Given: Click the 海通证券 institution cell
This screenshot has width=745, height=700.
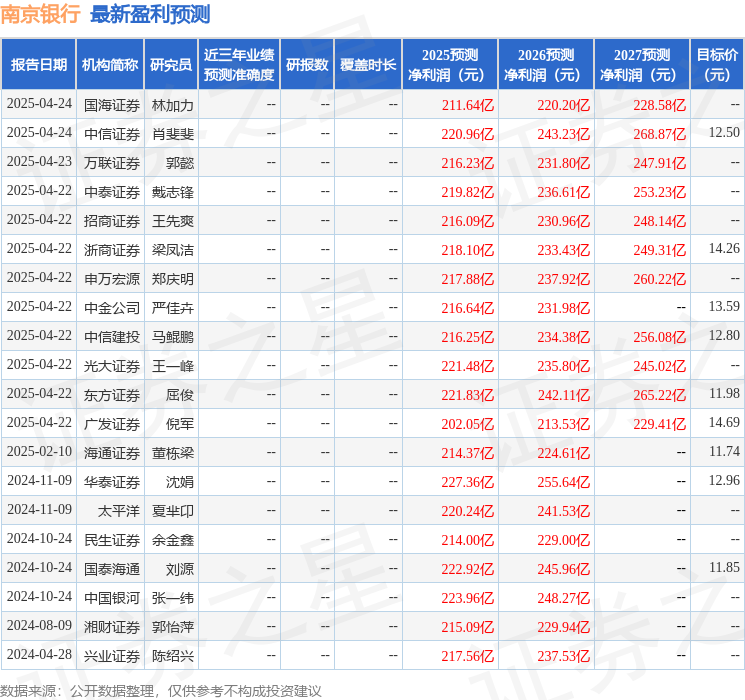Looking at the screenshot, I should click(112, 453).
